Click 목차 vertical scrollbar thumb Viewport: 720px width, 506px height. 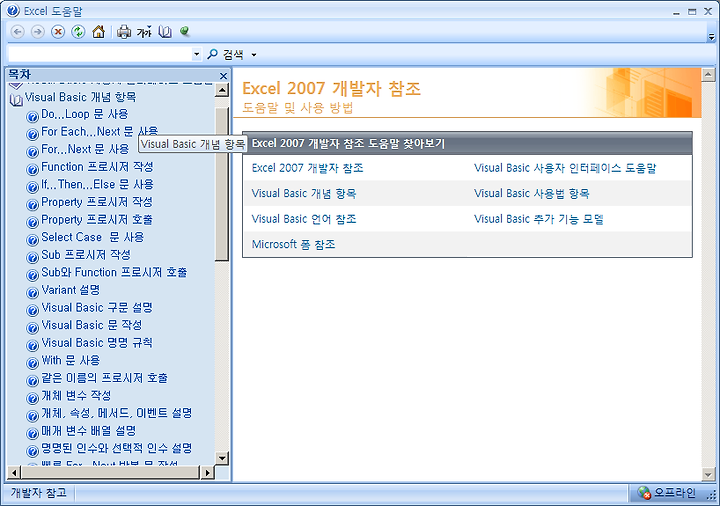222,184
